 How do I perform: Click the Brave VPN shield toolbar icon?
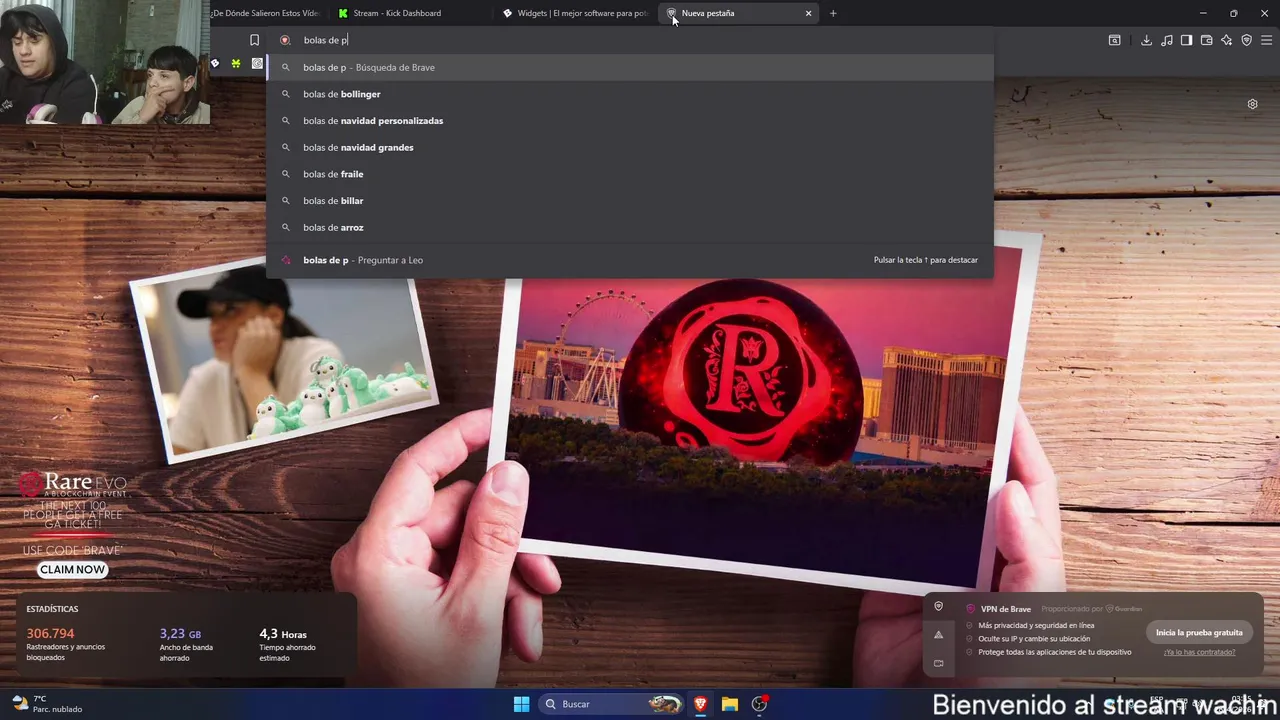coord(1246,40)
